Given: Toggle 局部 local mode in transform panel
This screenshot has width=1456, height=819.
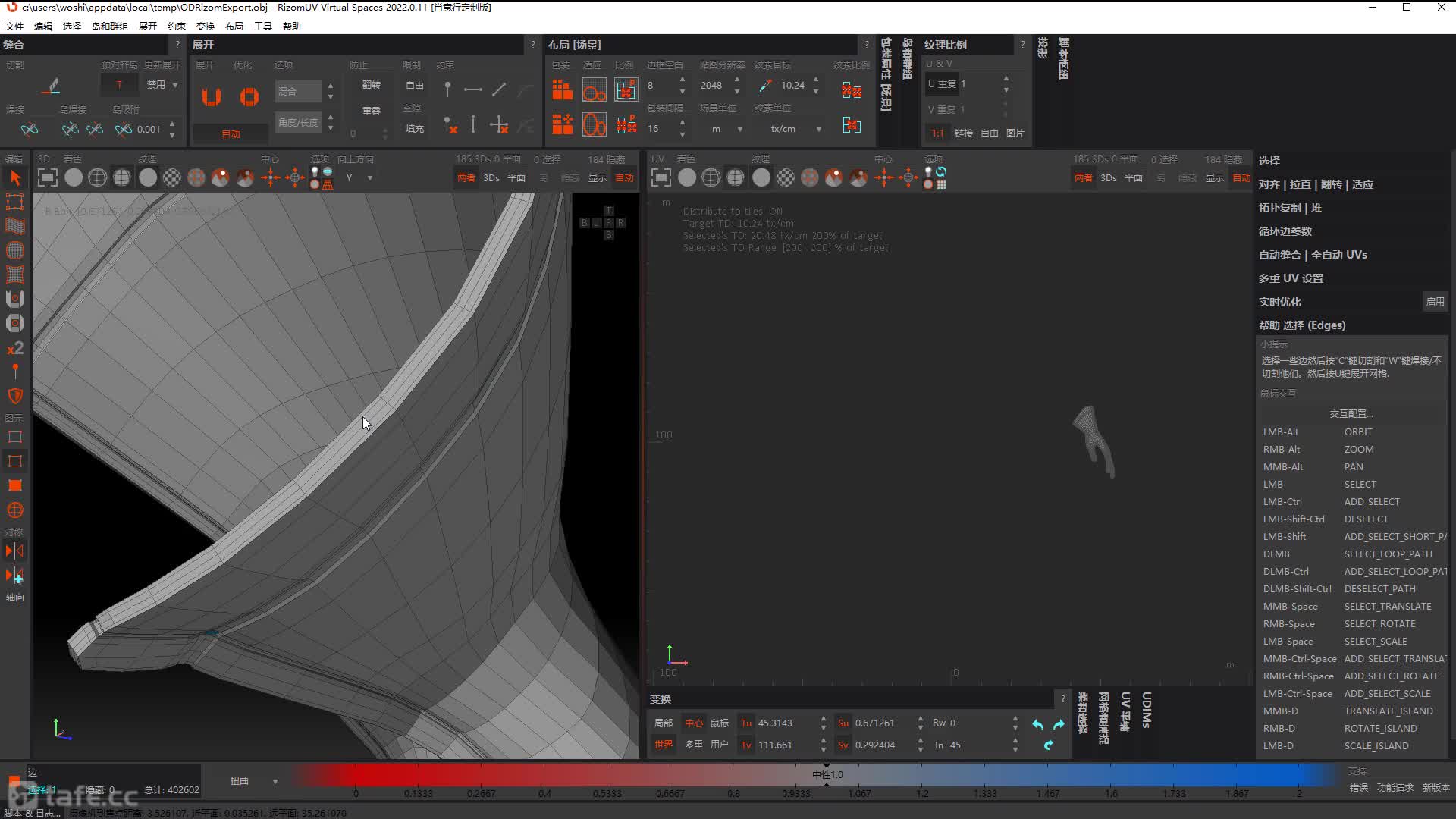Looking at the screenshot, I should pos(664,723).
